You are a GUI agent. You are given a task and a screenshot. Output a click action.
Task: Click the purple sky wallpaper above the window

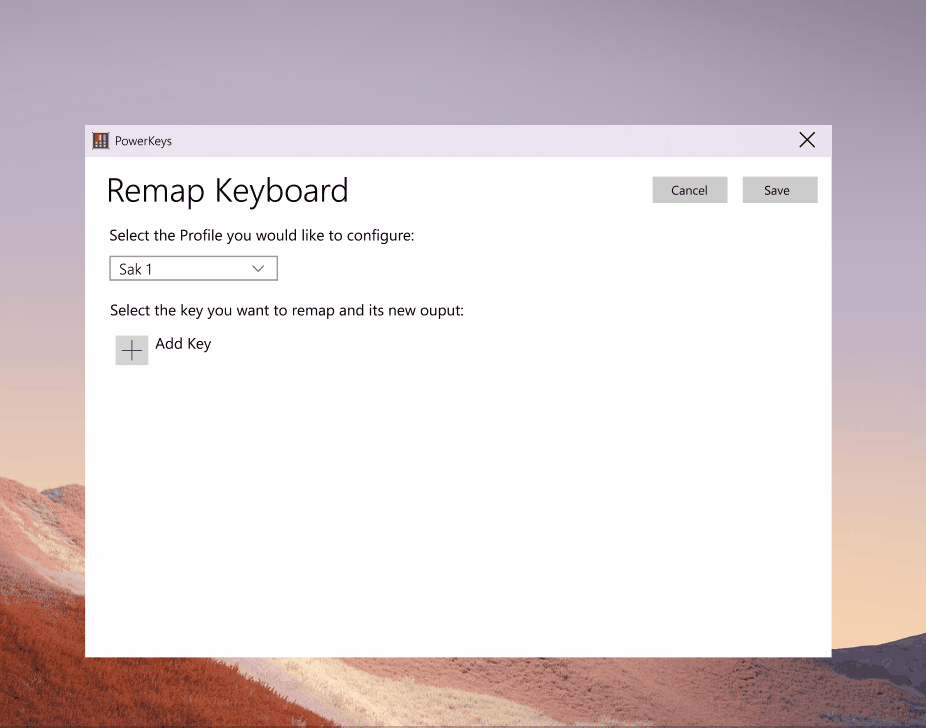(x=461, y=59)
